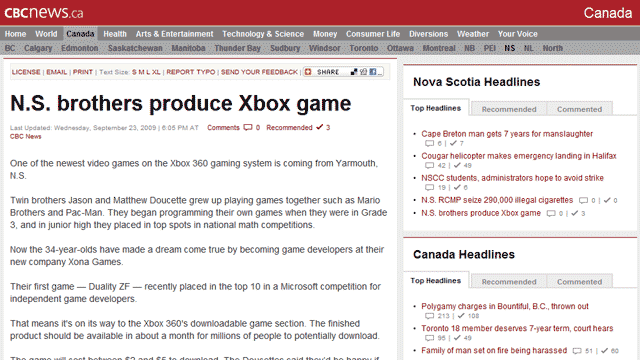Image resolution: width=640 pixels, height=360 pixels.
Task: Click REPORT TYPO link
Action: pos(191,72)
